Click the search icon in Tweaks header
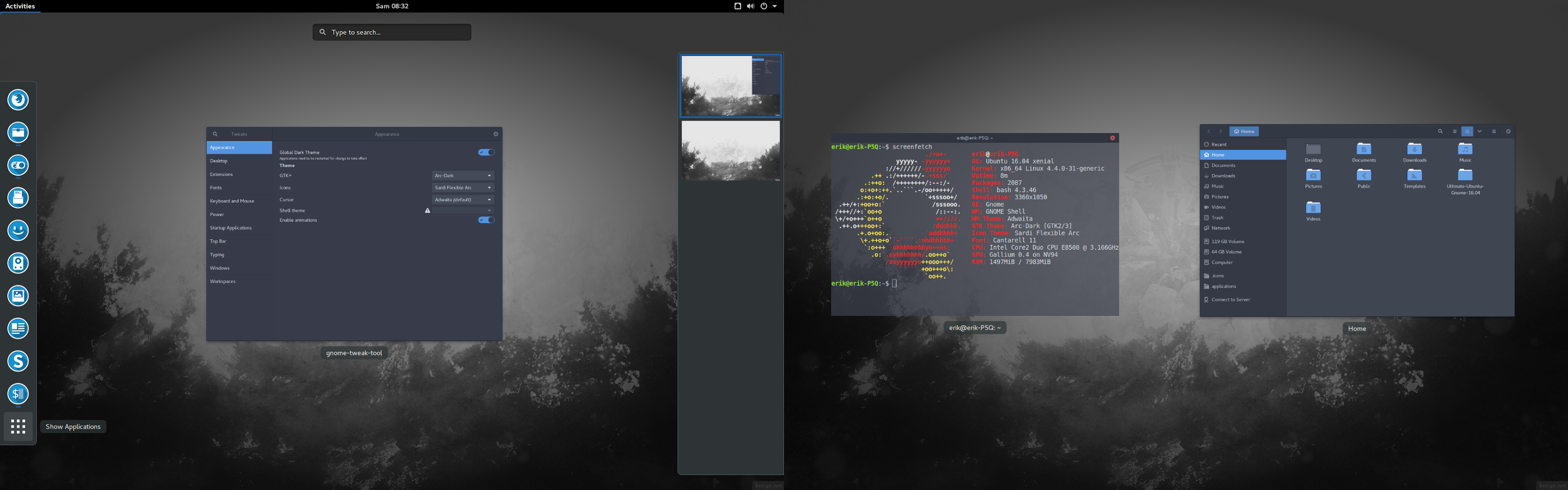This screenshot has width=1568, height=490. pos(215,134)
